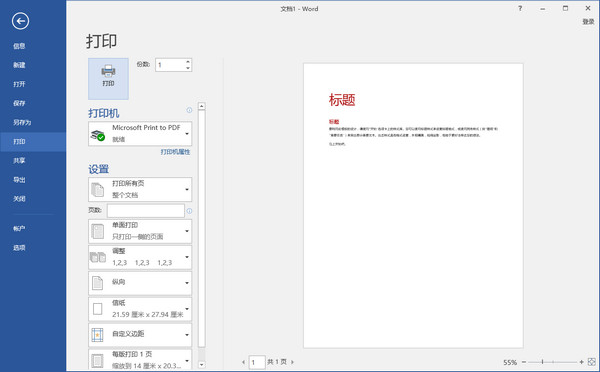Decrease the copies count with down arrow
The image size is (600, 372).
188,68
